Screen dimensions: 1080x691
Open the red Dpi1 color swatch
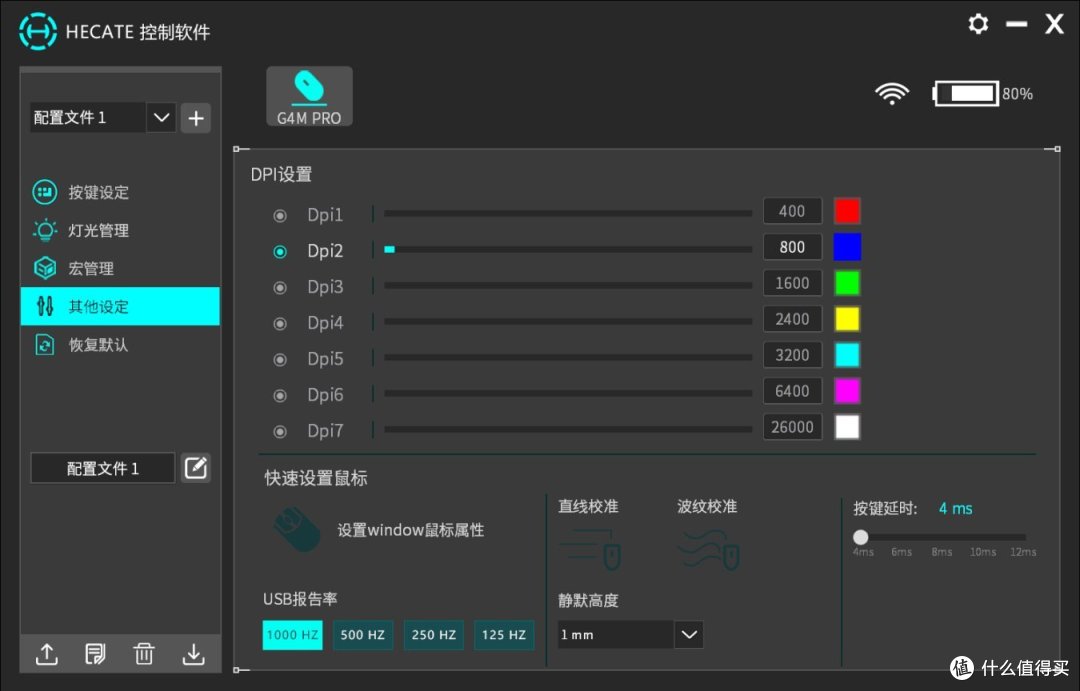847,211
